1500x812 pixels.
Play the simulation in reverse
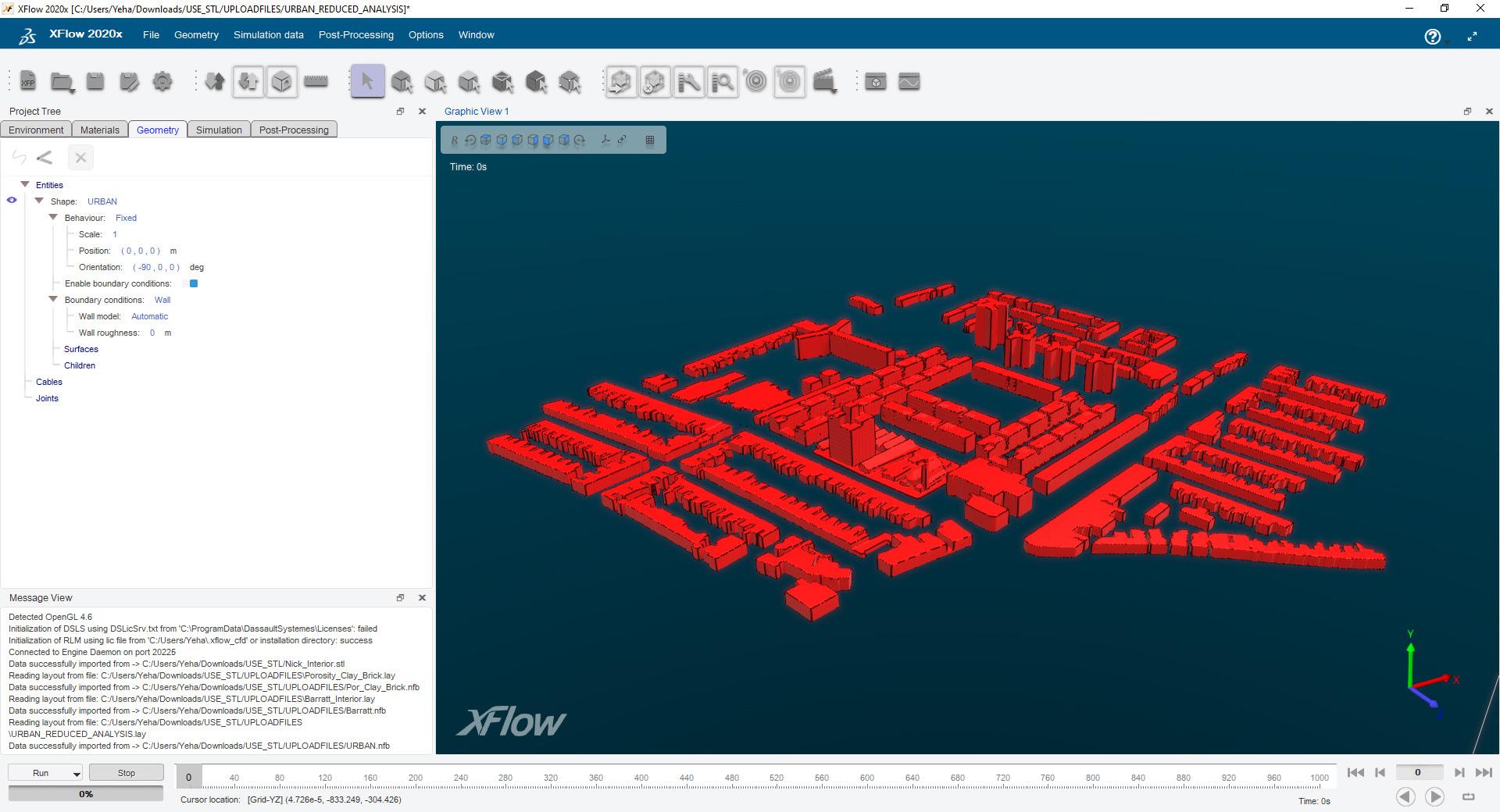(x=1405, y=796)
